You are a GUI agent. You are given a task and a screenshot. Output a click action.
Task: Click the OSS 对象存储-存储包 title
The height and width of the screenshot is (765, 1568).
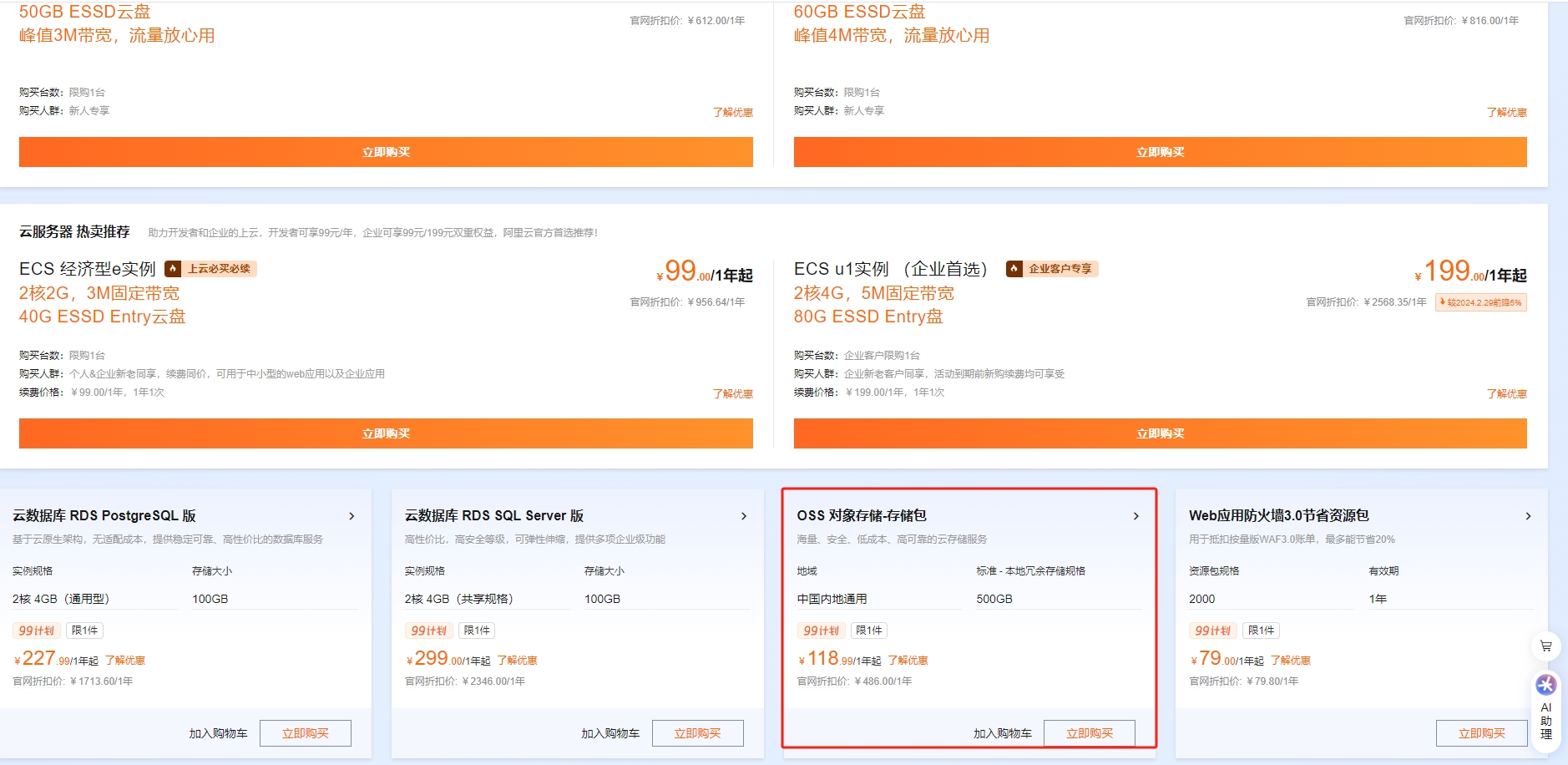click(862, 516)
